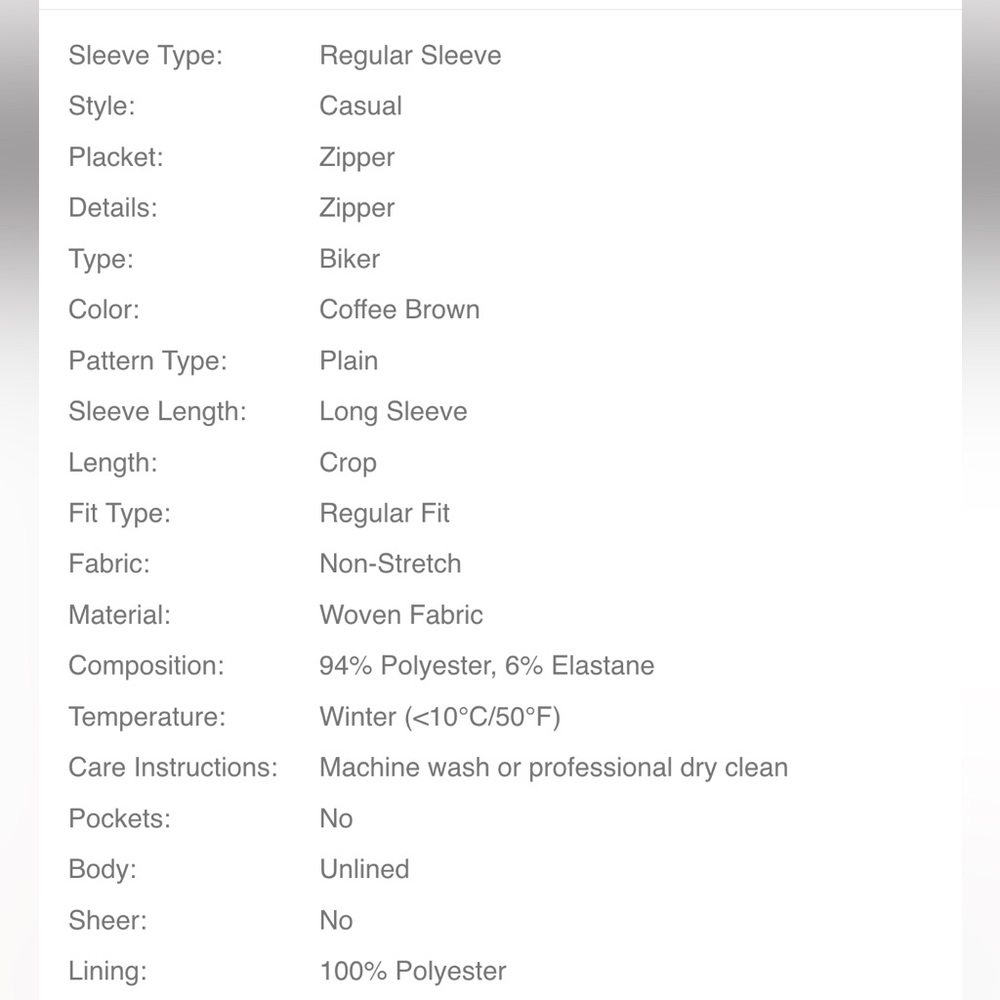Select the Long Sleeve value
Image resolution: width=1000 pixels, height=1000 pixels.
pos(393,413)
